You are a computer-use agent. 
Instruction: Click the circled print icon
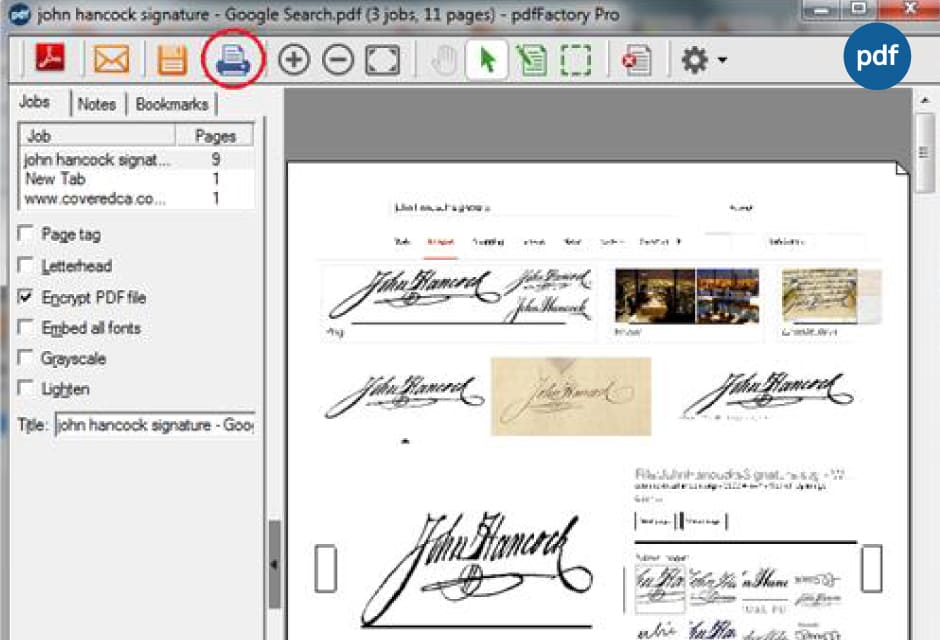coord(231,59)
